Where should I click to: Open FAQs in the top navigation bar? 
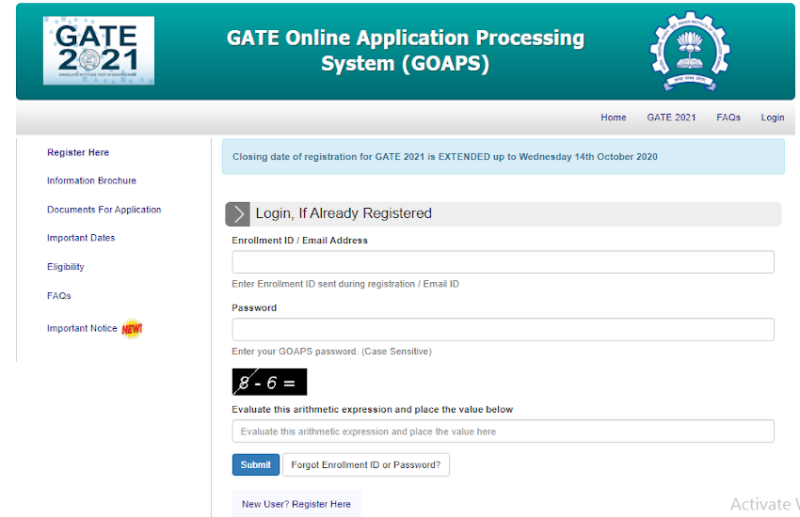728,118
